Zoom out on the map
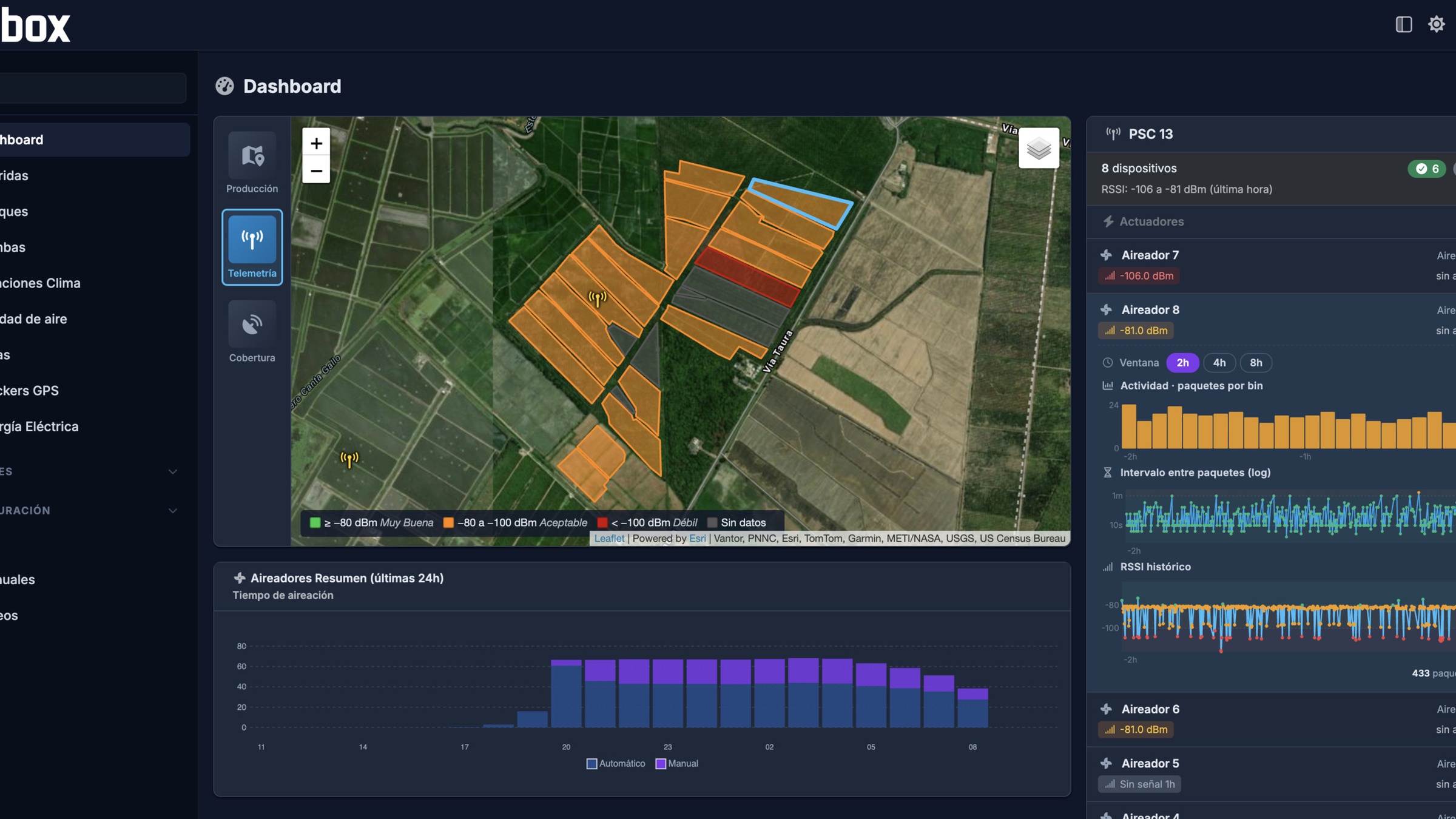The width and height of the screenshot is (1456, 819). (x=316, y=170)
